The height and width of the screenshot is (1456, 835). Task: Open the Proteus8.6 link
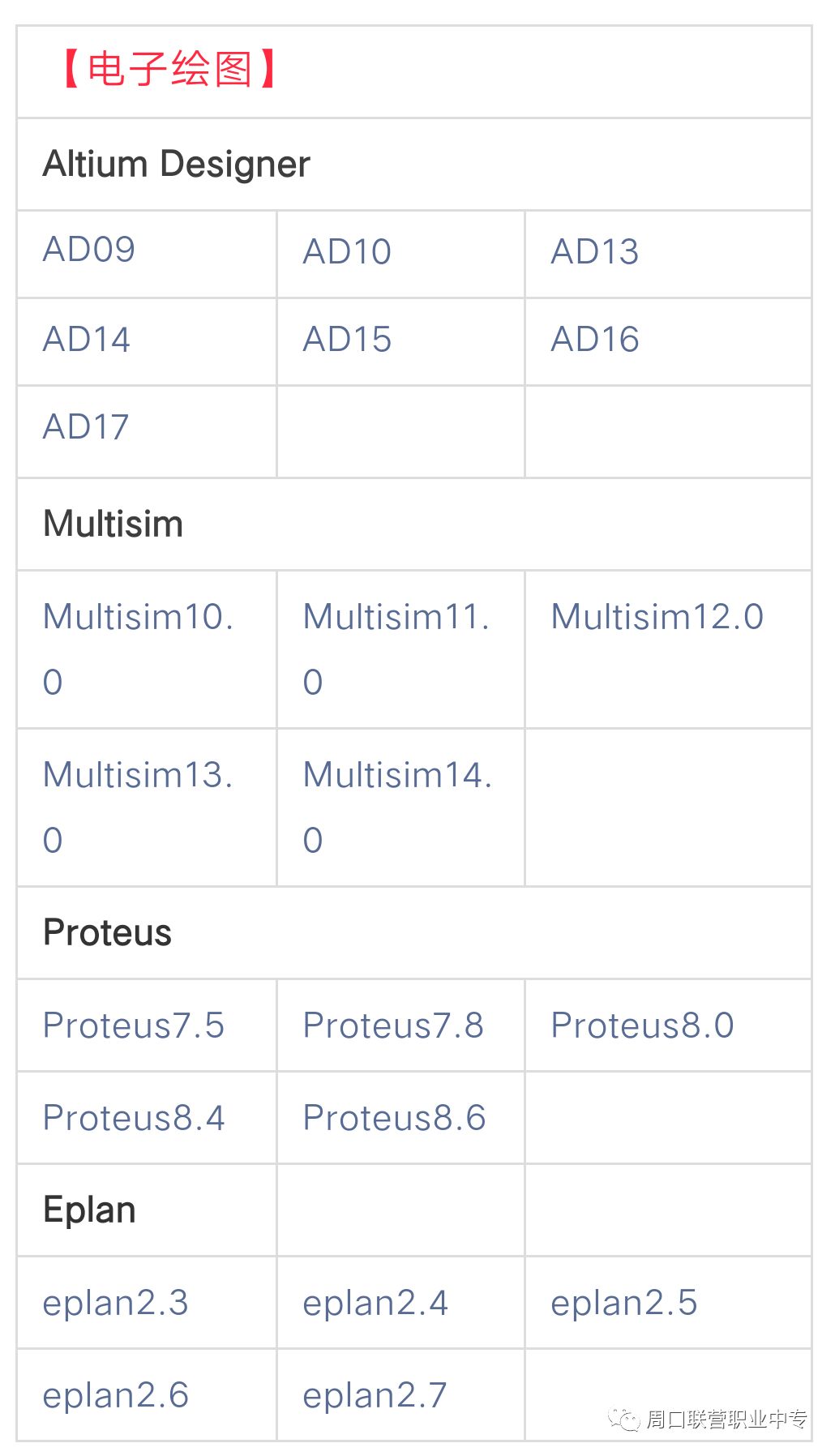394,1118
